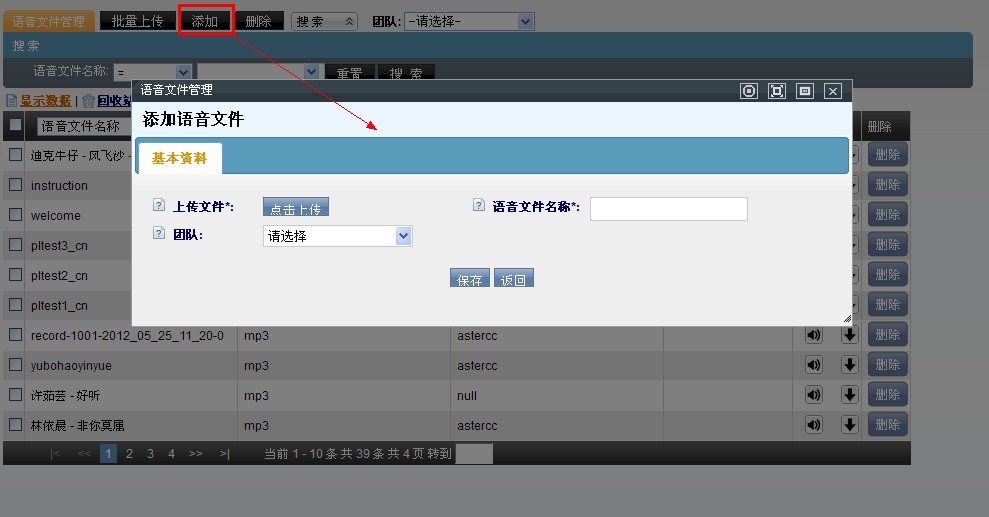Download the 林依晨 - 非你莫属 audio file
The height and width of the screenshot is (517, 989).
[849, 425]
